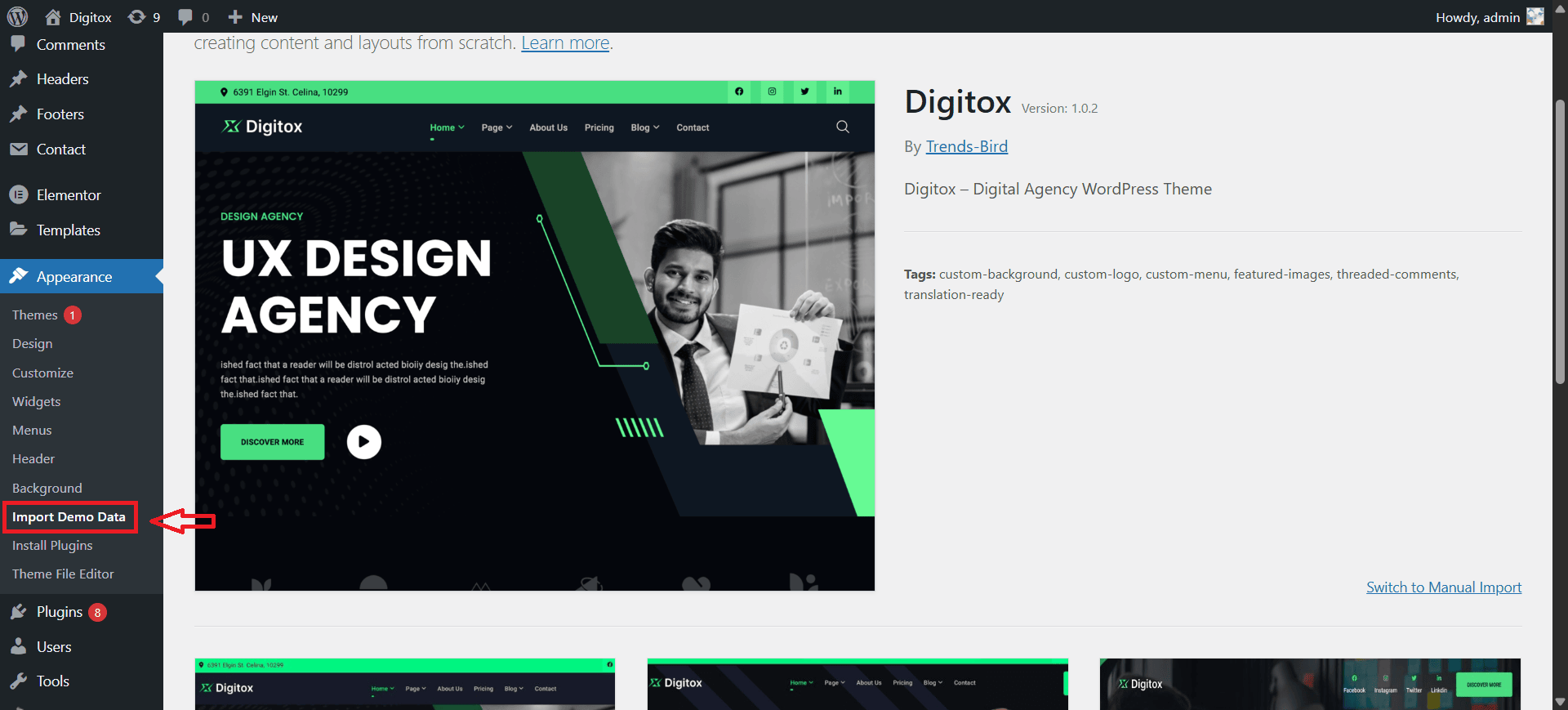Click the Facebook icon in preview header
Image resolution: width=1568 pixels, height=710 pixels.
(x=739, y=92)
